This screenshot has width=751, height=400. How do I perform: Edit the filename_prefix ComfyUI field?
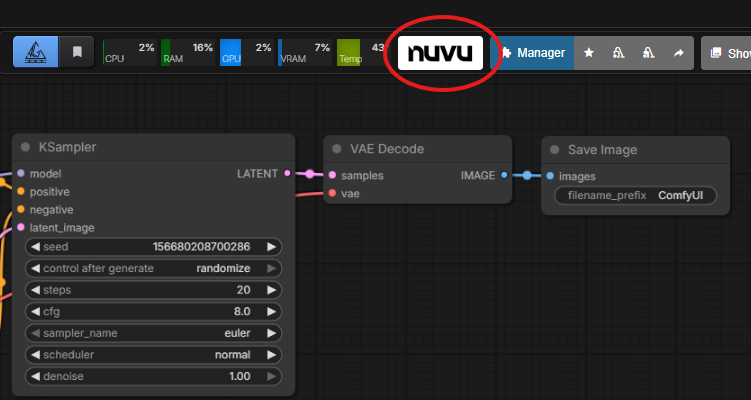tap(635, 195)
